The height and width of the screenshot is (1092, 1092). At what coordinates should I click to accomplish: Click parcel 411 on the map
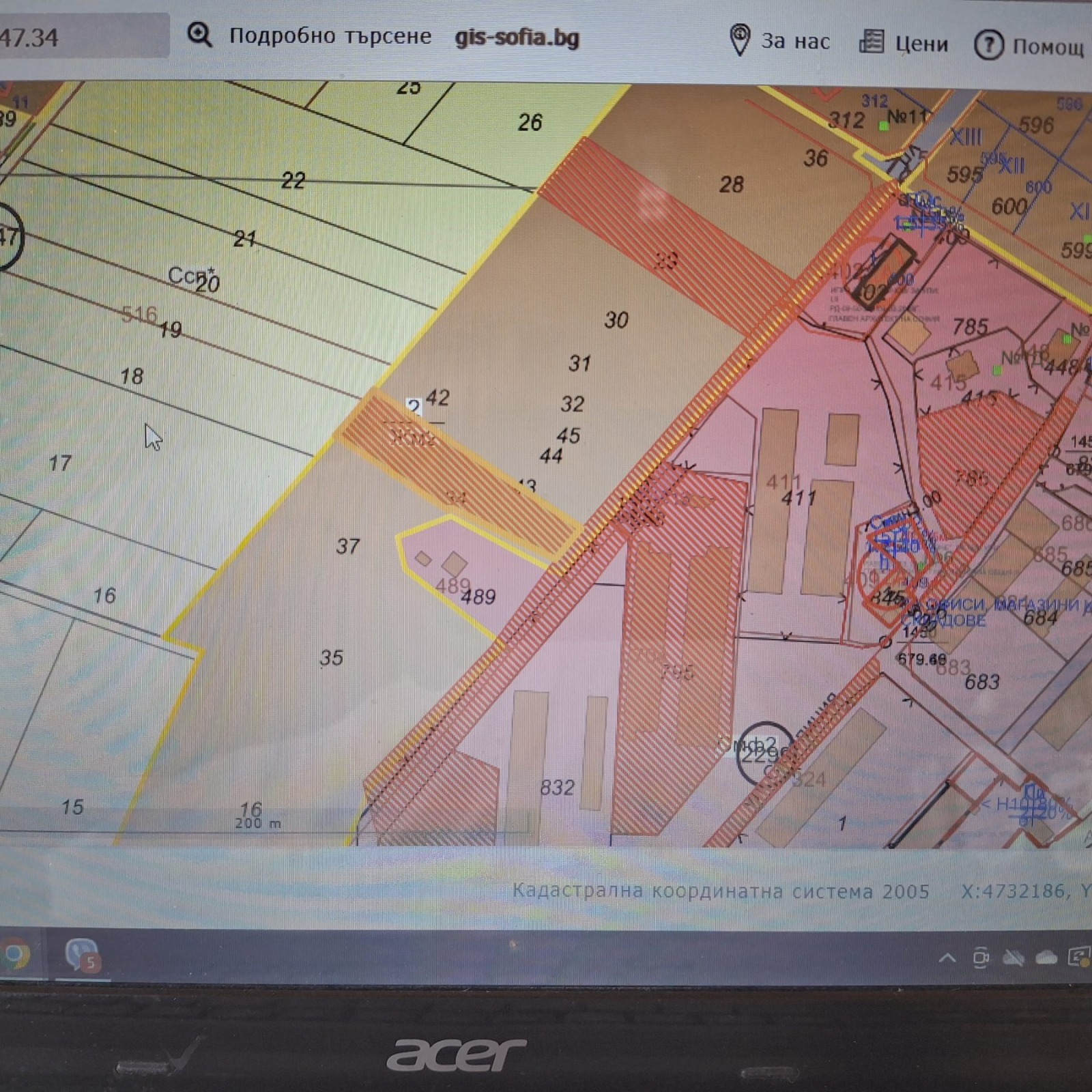(799, 498)
